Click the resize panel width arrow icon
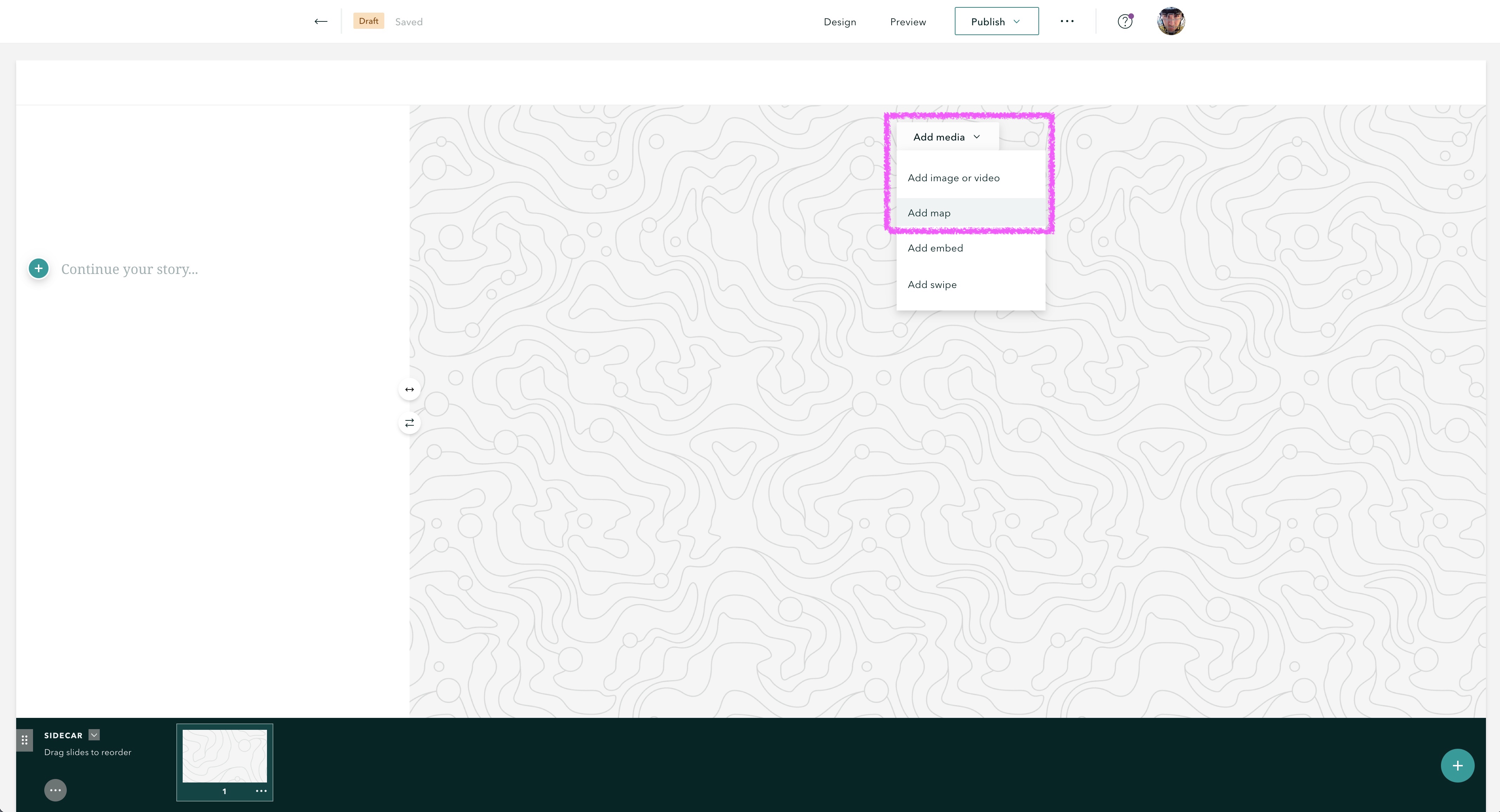The width and height of the screenshot is (1500, 812). pyautogui.click(x=409, y=389)
